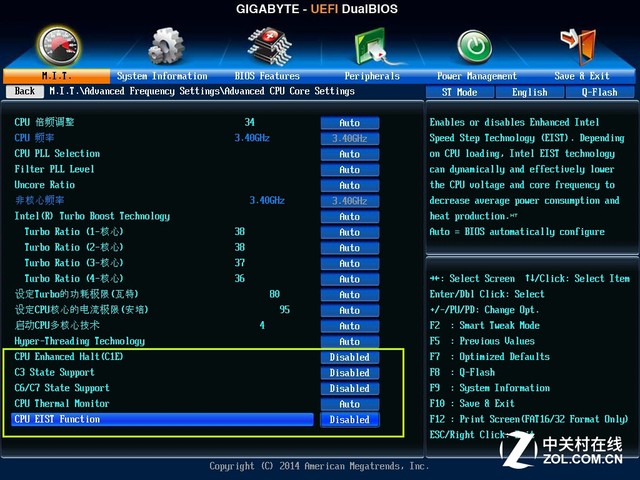Switch to the BIOS Features tab

(x=267, y=76)
